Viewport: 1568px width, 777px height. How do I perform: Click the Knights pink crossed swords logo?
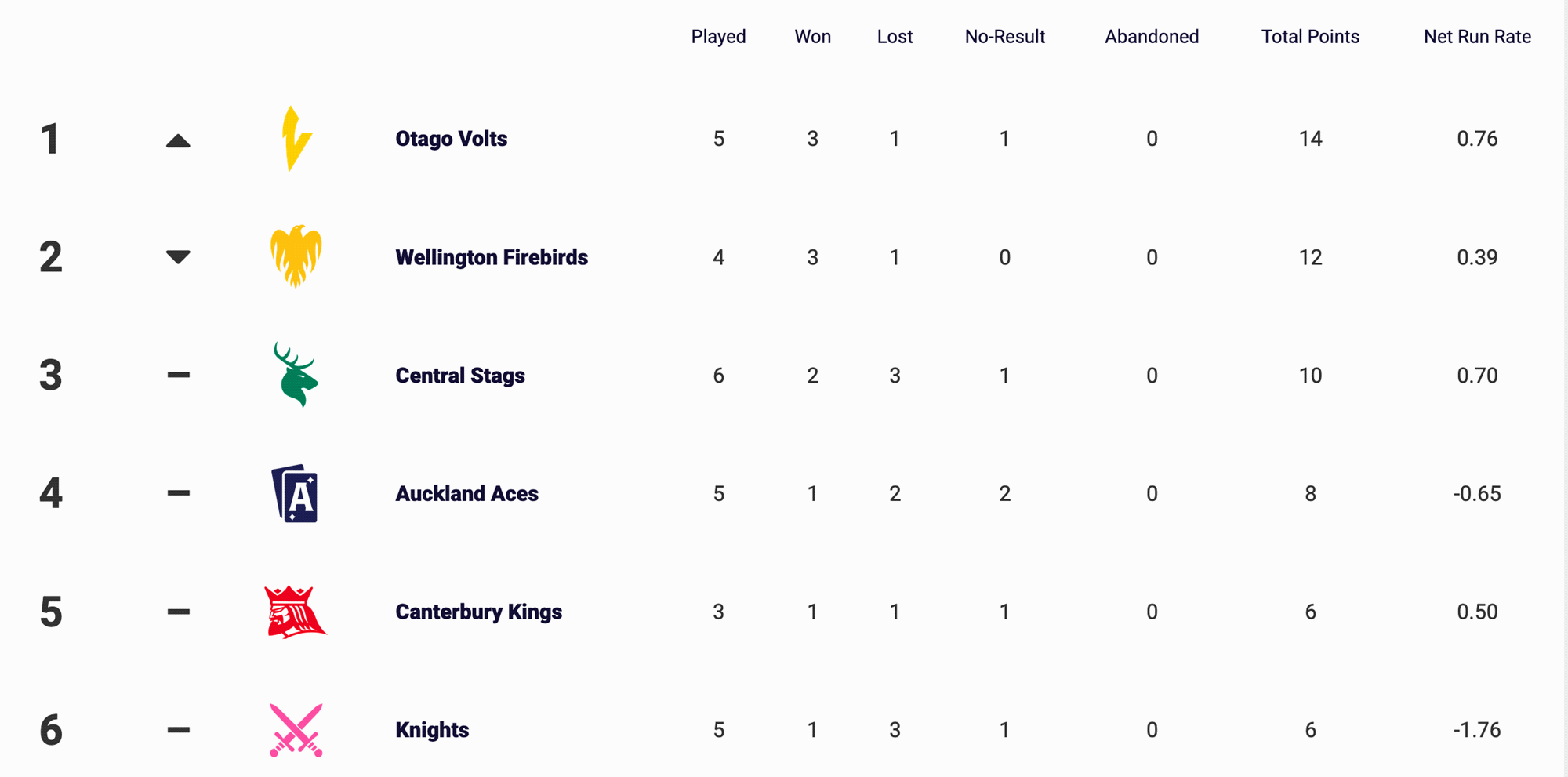pos(296,730)
